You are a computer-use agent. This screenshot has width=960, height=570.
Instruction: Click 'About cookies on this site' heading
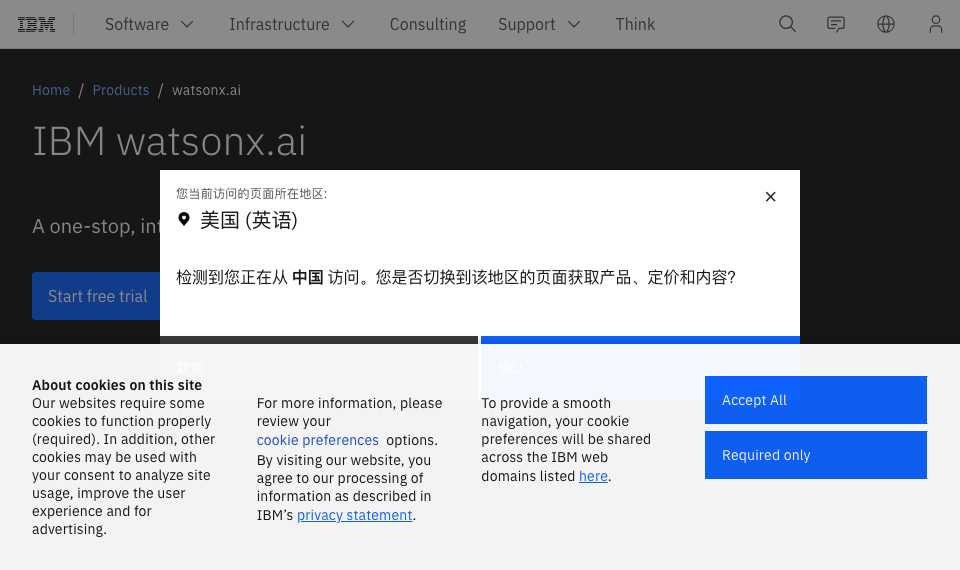click(x=117, y=385)
